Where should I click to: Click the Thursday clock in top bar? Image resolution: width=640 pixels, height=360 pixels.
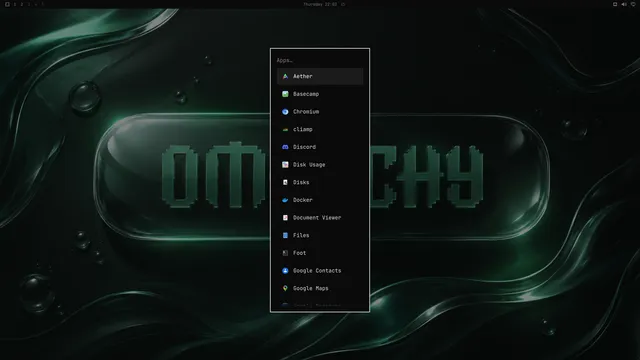[x=320, y=4]
